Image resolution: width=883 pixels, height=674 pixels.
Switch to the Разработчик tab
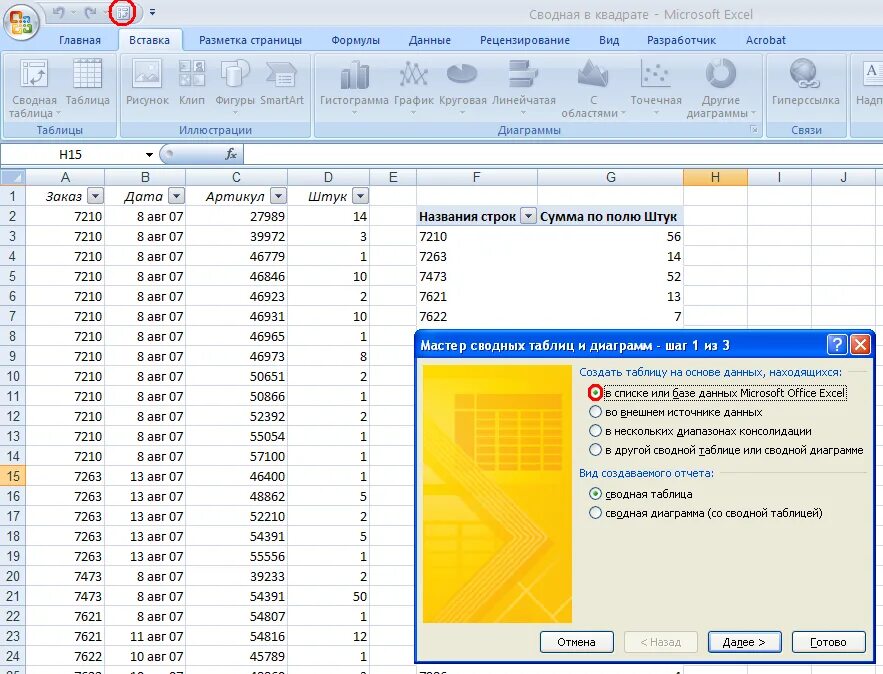tap(681, 40)
